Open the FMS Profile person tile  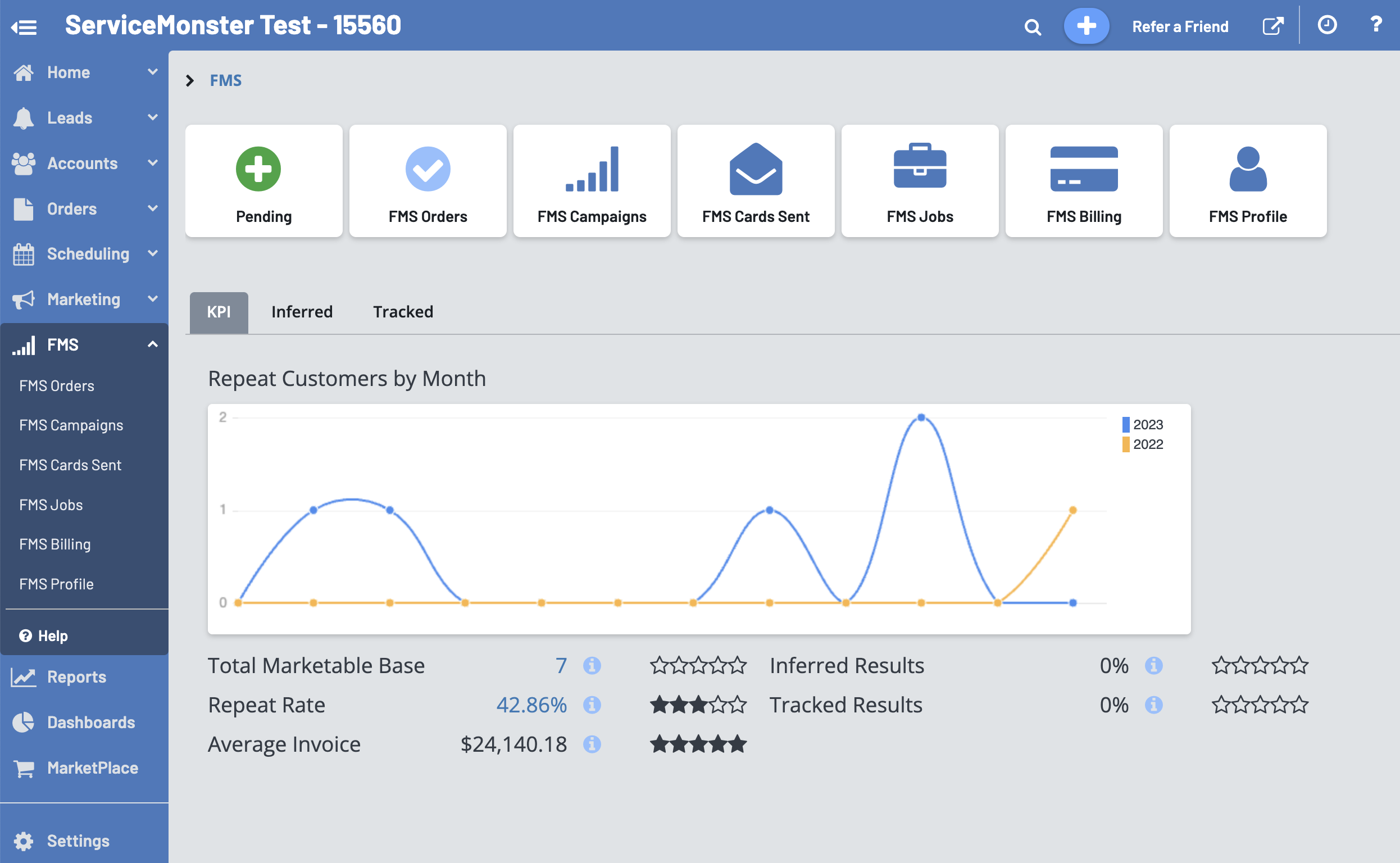tap(1248, 180)
